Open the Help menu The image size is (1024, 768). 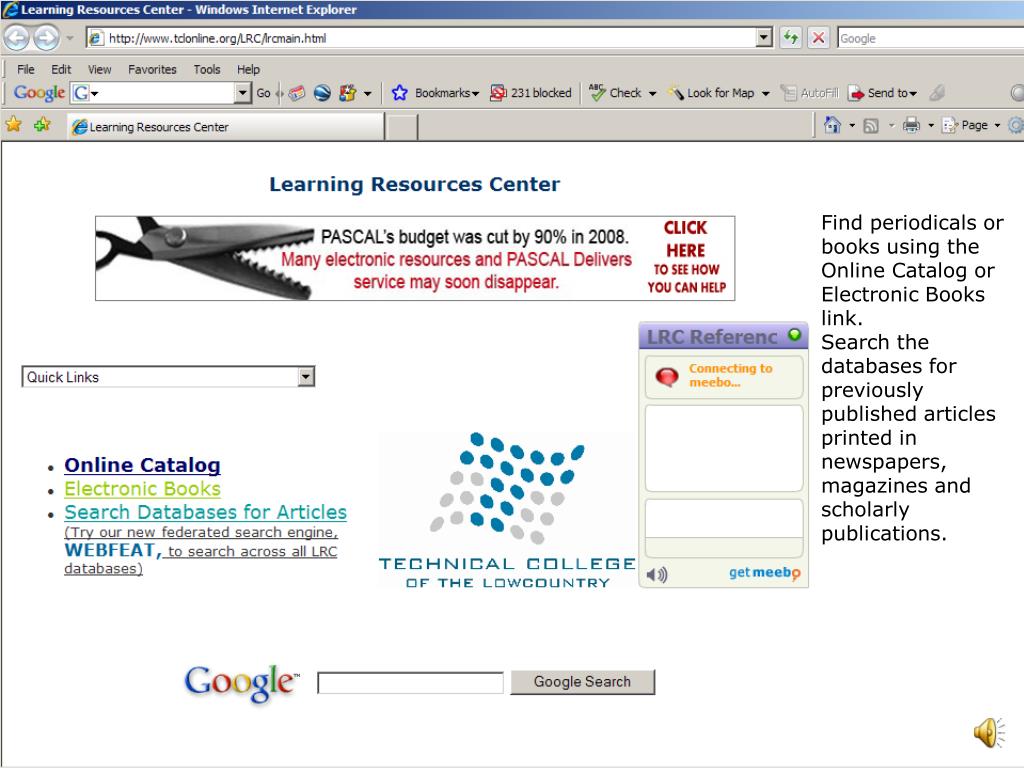click(248, 69)
